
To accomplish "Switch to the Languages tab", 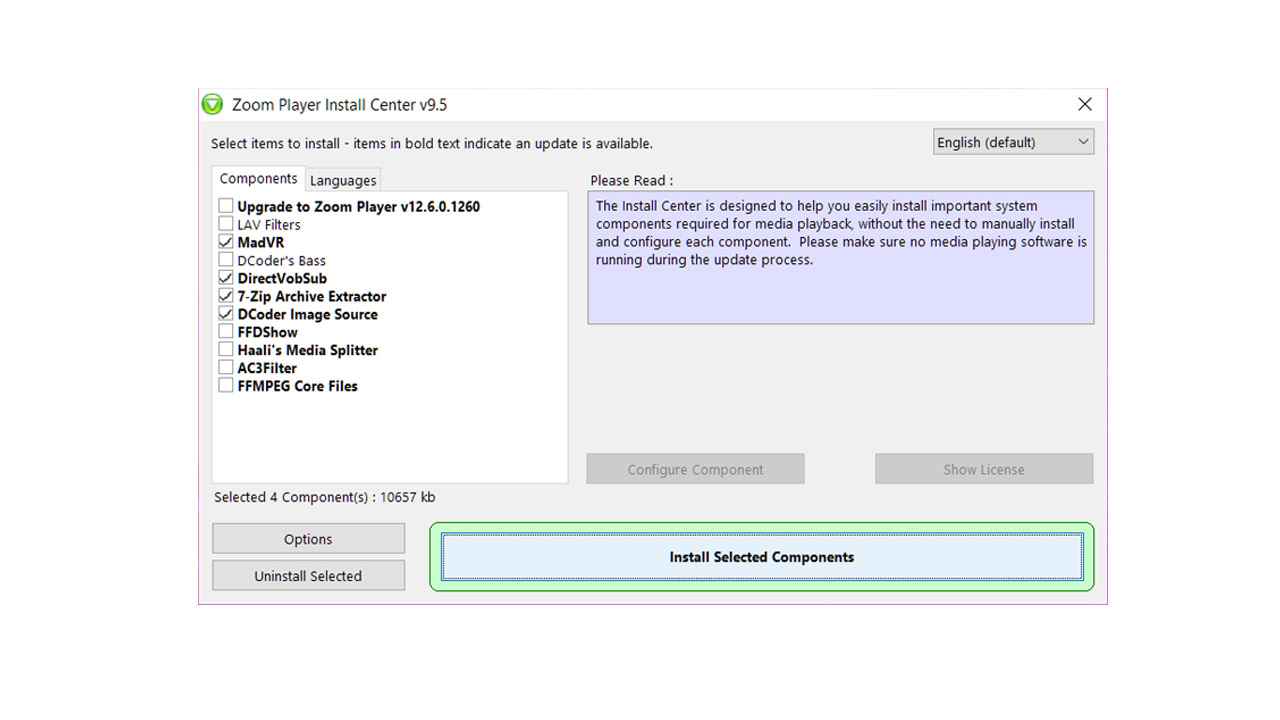I will pyautogui.click(x=343, y=180).
